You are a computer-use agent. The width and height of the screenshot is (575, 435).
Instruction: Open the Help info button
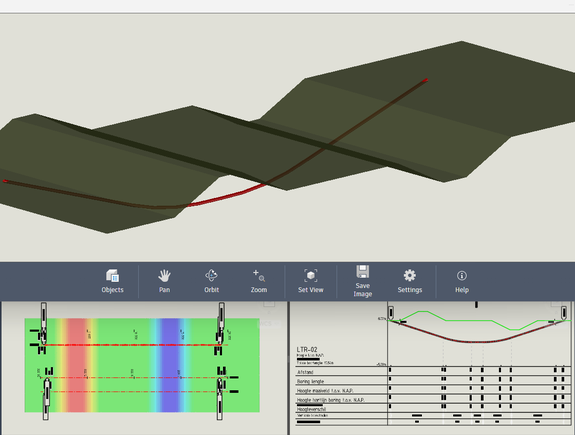(x=462, y=281)
